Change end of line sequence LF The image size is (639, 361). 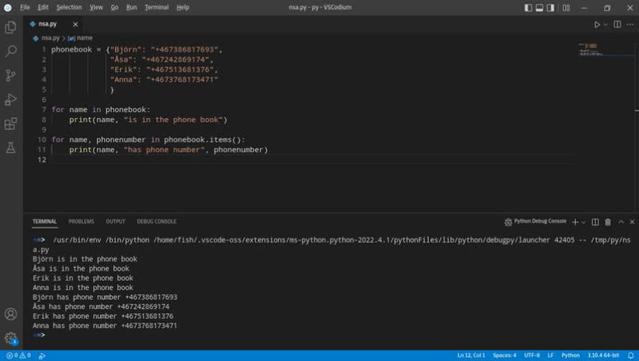tap(551, 356)
